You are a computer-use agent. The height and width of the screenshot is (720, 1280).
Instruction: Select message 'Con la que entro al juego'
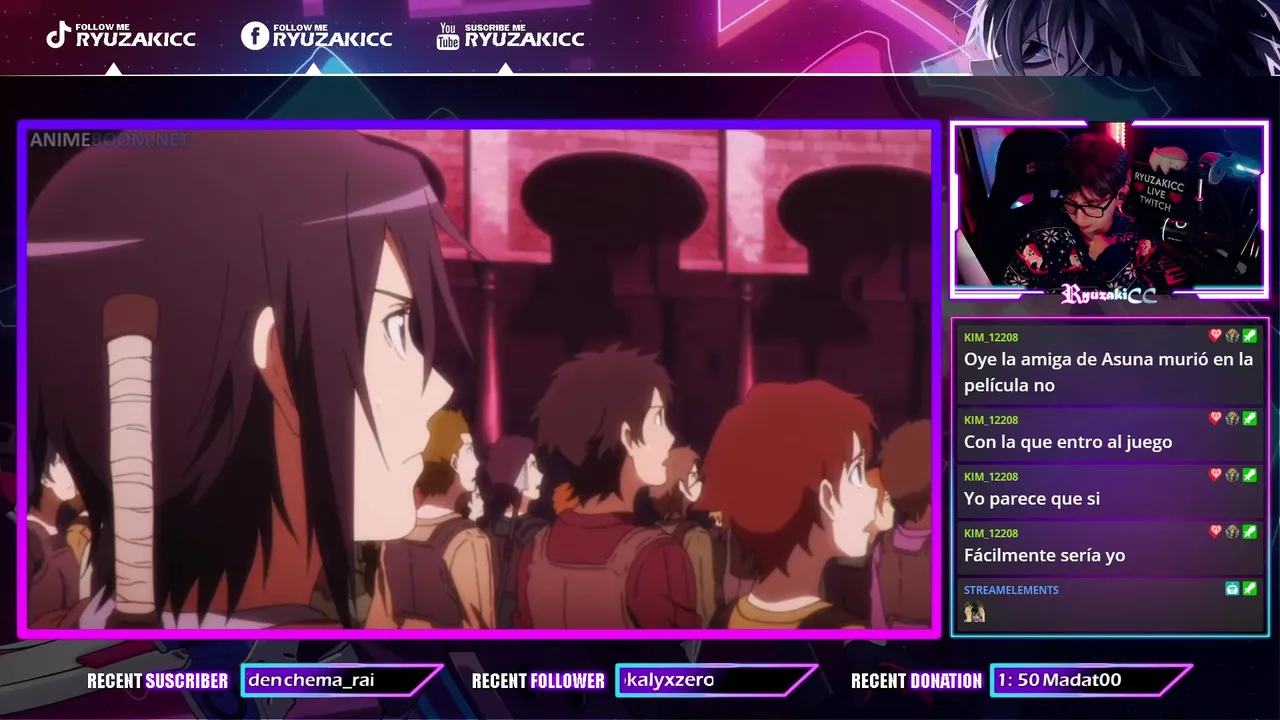[1068, 442]
